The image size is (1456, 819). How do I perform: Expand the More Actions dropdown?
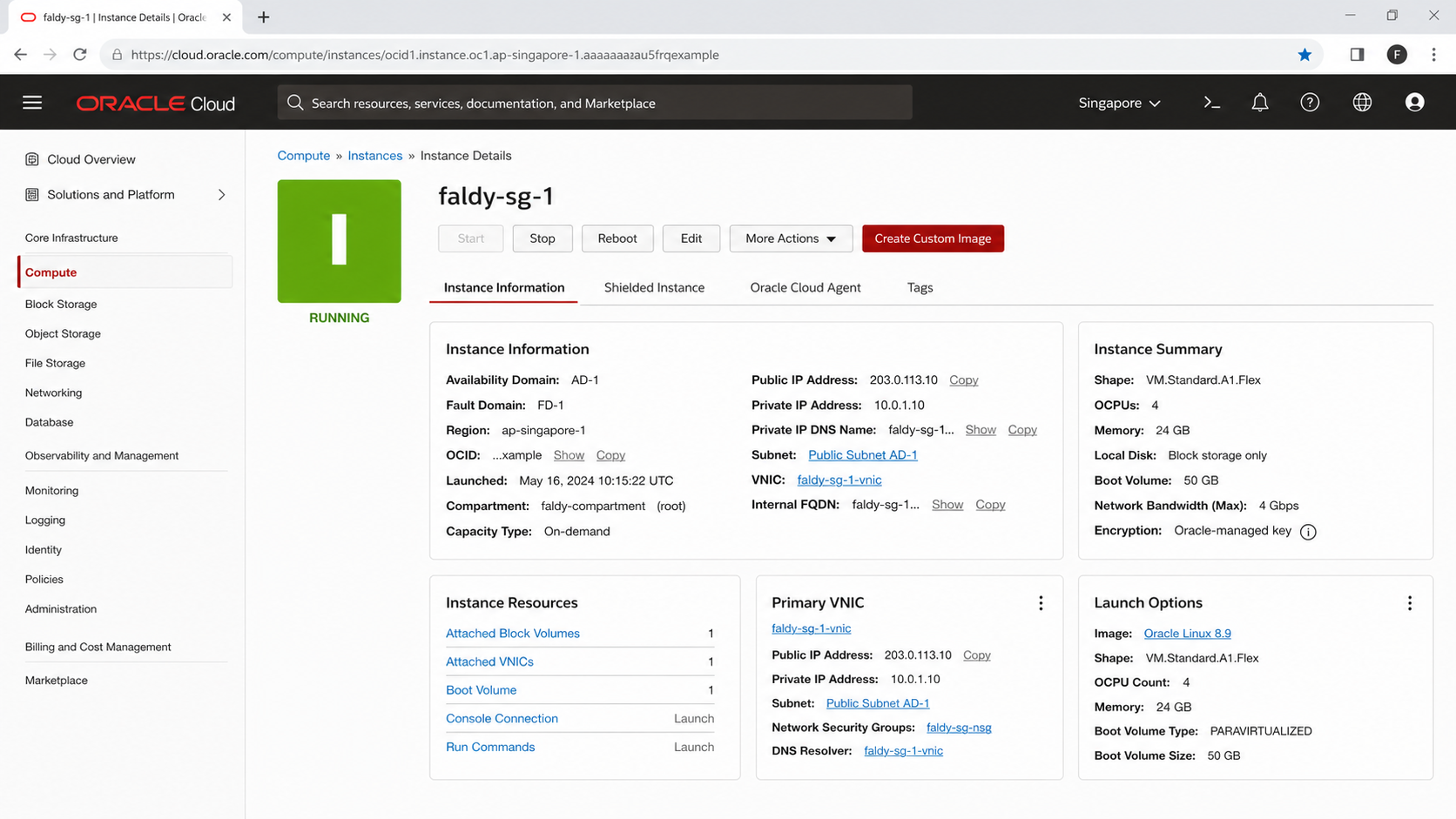tap(791, 238)
